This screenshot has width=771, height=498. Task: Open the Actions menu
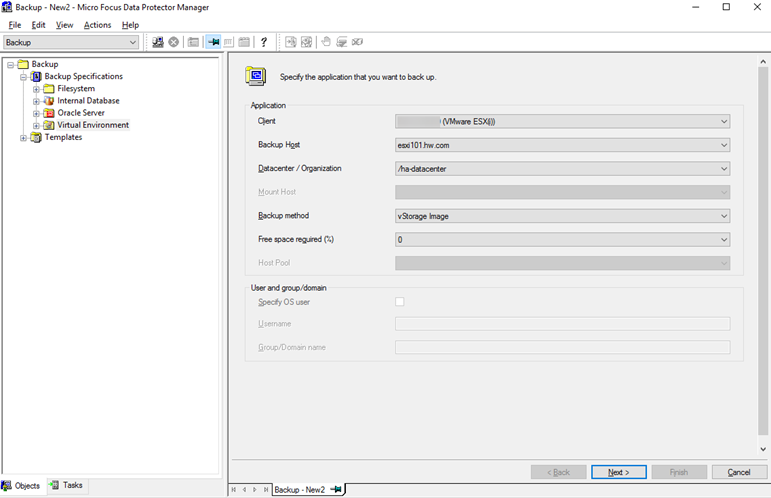(x=97, y=25)
